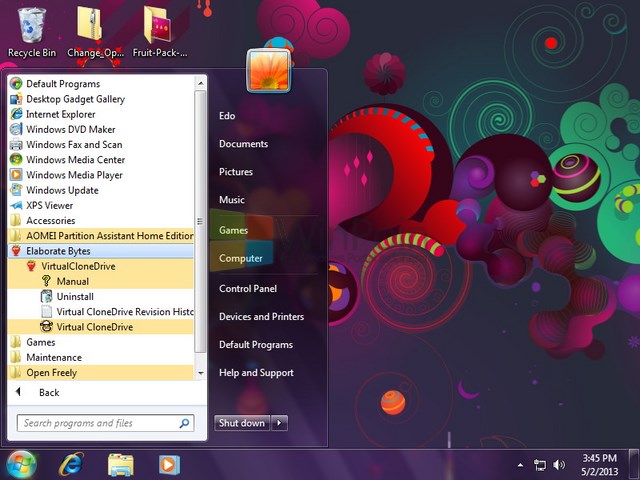Open Windows Media Player from the taskbar

click(169, 464)
